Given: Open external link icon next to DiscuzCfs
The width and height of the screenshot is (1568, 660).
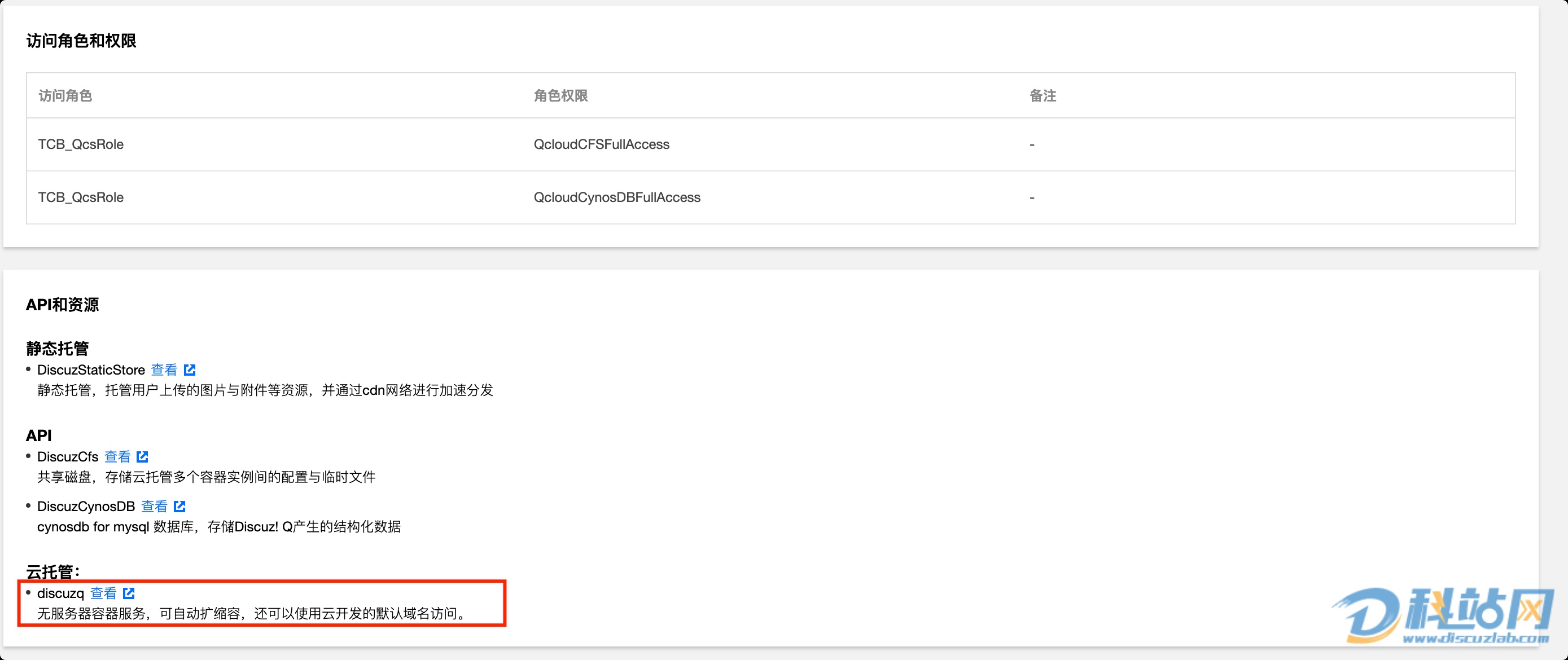Looking at the screenshot, I should 142,457.
